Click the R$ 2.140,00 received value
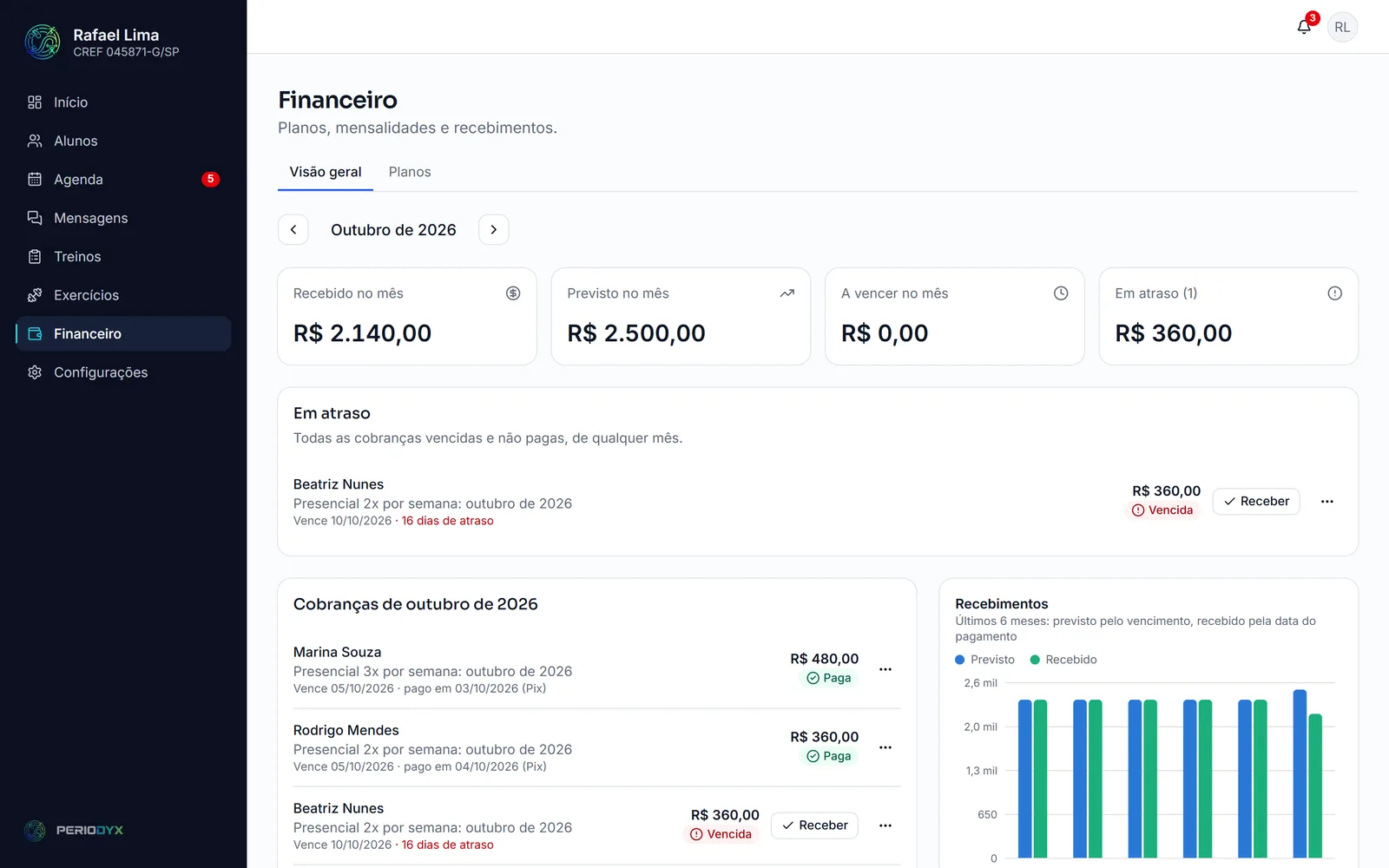 tap(362, 333)
